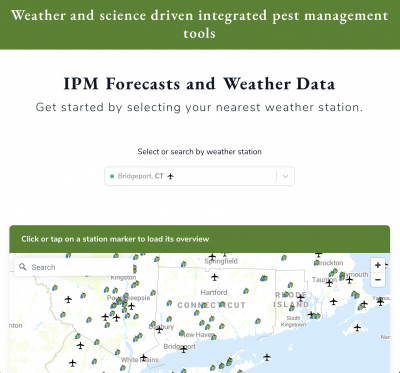Zoom in the map with plus button
Viewport: 400px width, 373px height.
[x=378, y=265]
